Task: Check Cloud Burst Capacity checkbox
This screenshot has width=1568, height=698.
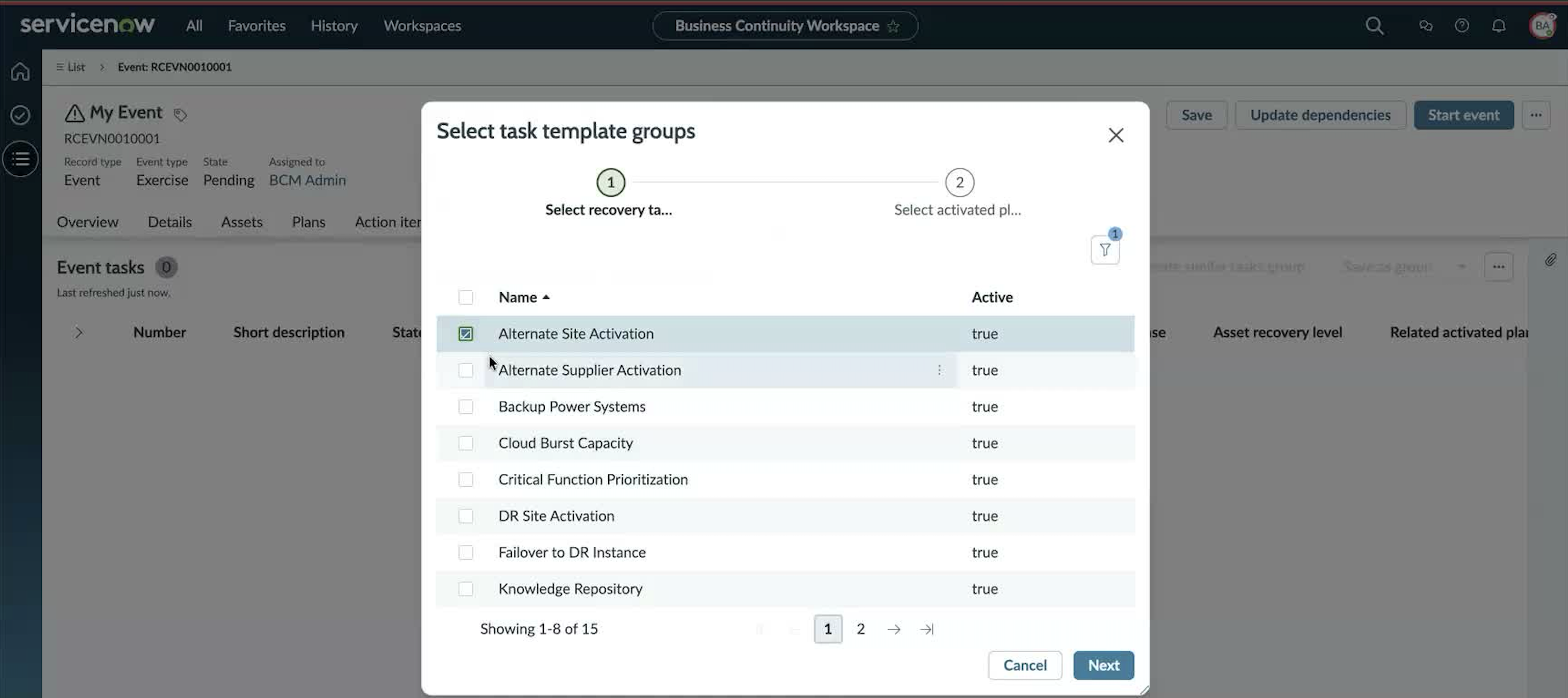Action: pyautogui.click(x=465, y=443)
